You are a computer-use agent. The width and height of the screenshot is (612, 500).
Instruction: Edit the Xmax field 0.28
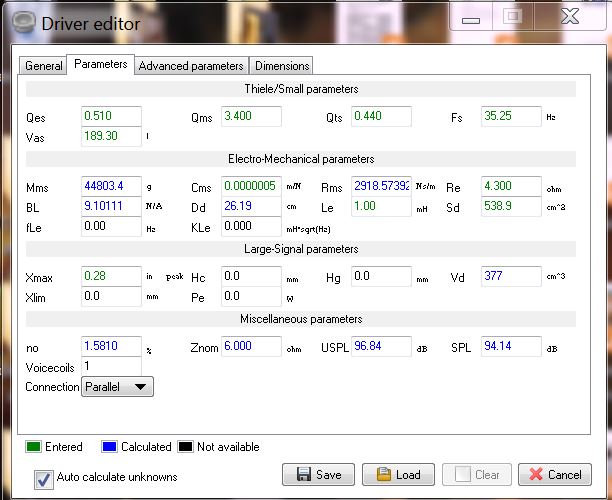(x=111, y=276)
